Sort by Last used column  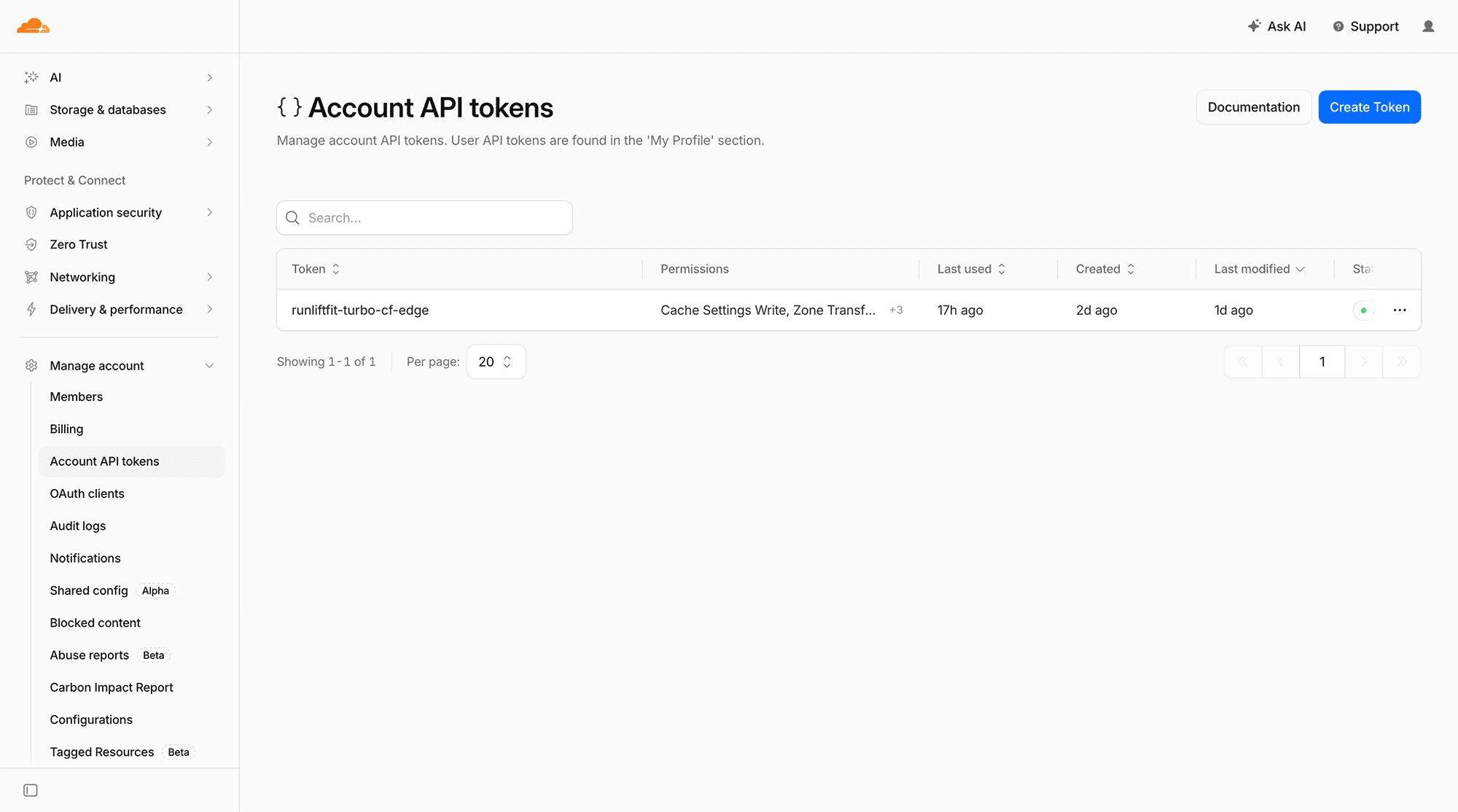(971, 269)
